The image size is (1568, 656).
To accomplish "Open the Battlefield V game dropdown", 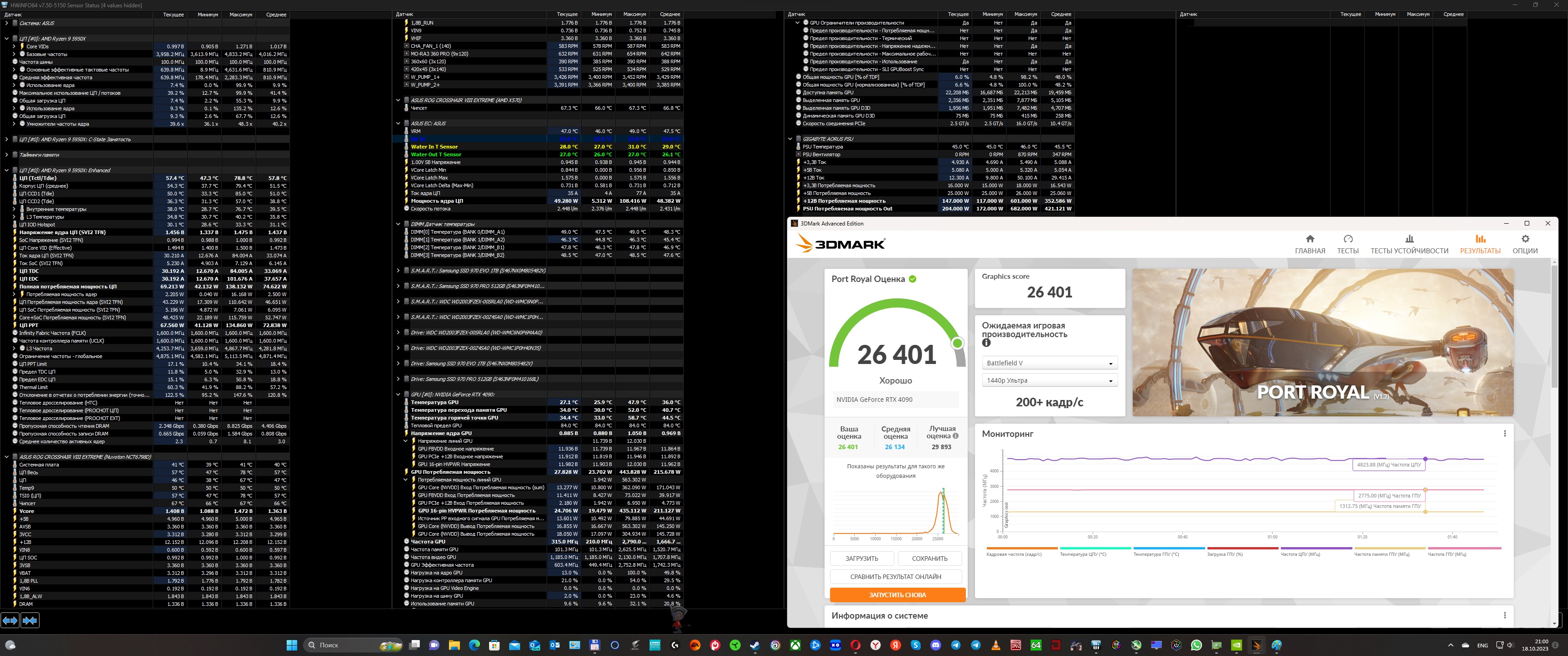I will point(1049,363).
